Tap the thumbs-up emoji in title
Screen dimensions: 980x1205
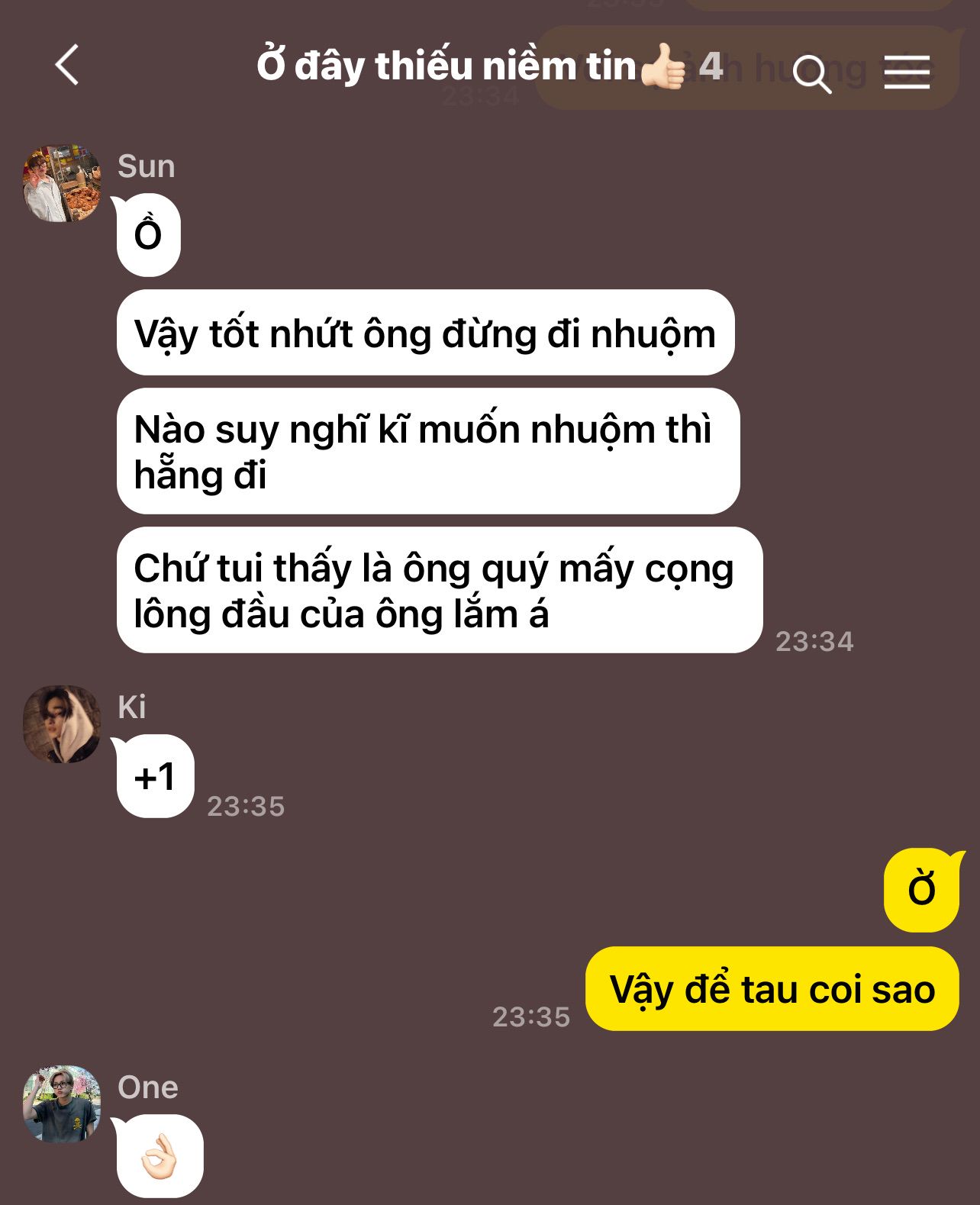664,66
